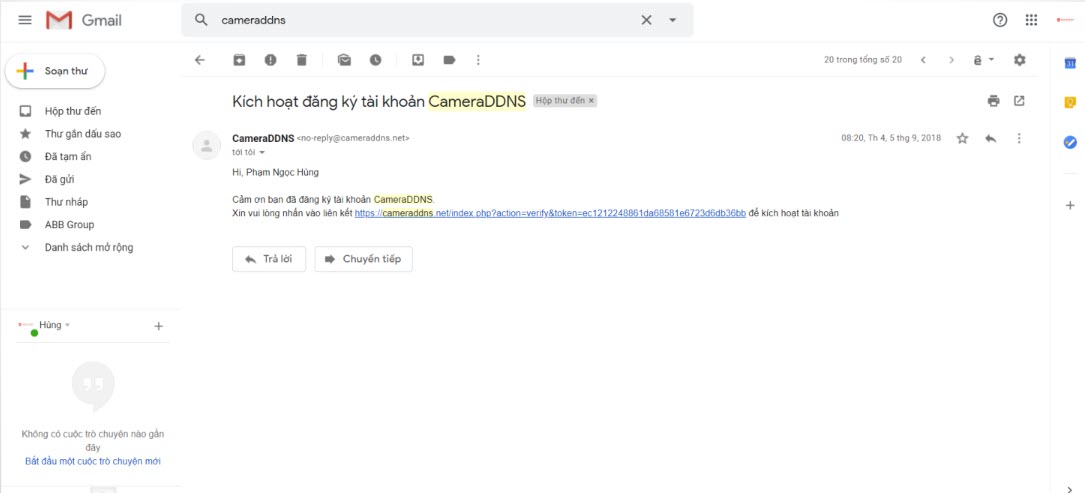Remove the Hộp thư đến label tag

pos(591,101)
